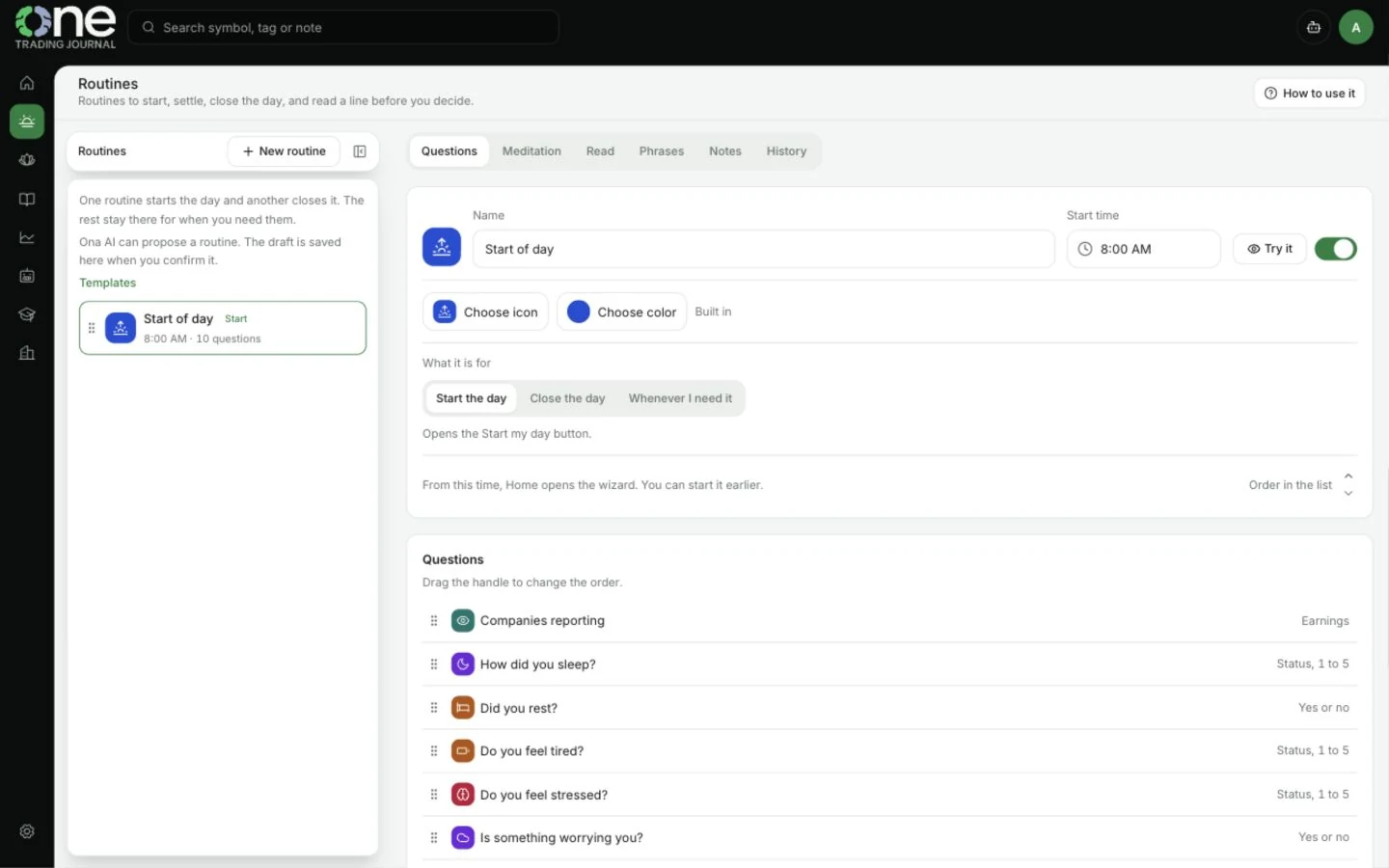Move routine down in list order

click(x=1348, y=493)
